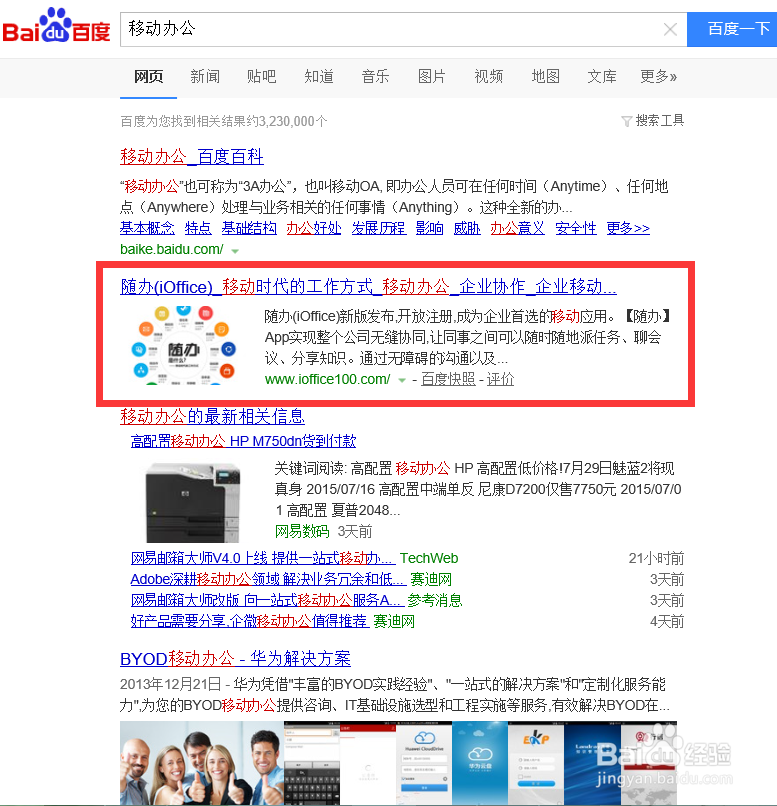The height and width of the screenshot is (806, 777).
Task: Click the funnel icon beside 搜索工具
Action: pos(626,122)
